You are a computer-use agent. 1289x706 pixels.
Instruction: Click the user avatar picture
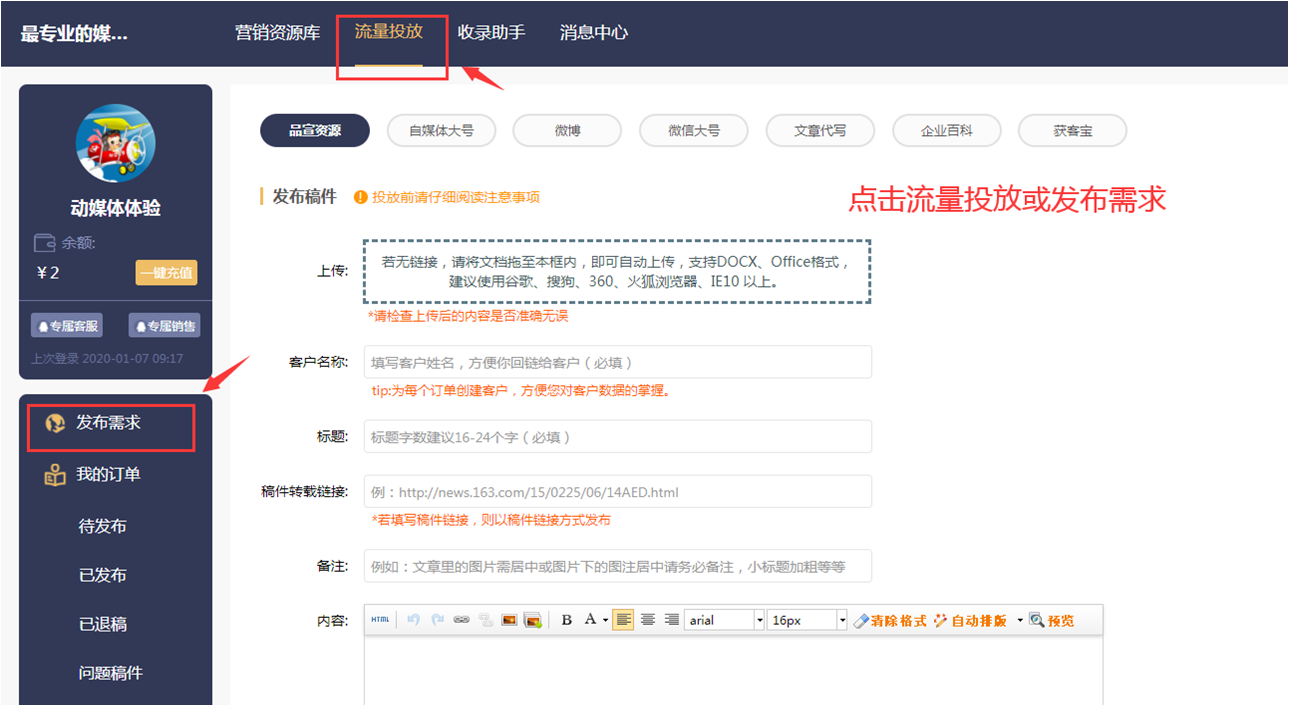coord(116,142)
